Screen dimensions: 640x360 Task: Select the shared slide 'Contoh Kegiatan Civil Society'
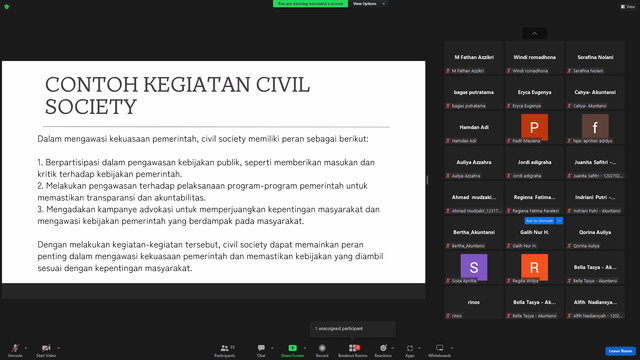213,172
